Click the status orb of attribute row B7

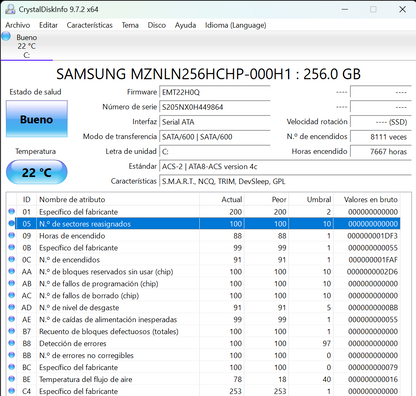12,331
